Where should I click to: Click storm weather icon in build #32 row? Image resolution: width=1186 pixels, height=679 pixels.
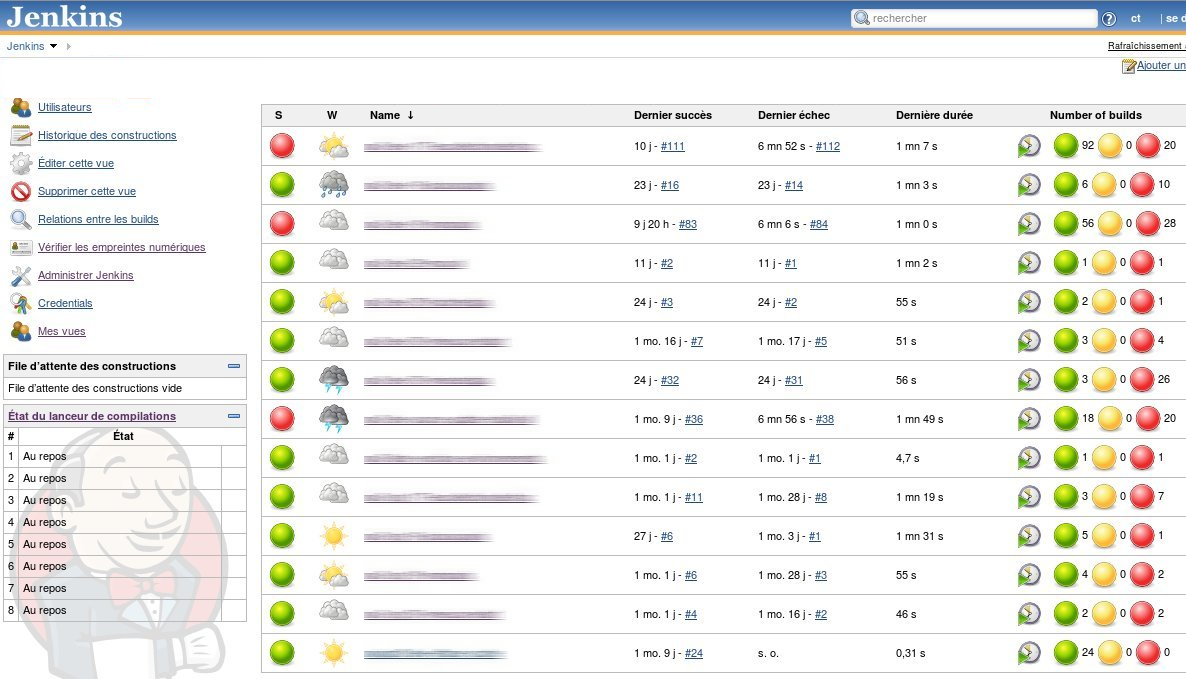pyautogui.click(x=334, y=380)
